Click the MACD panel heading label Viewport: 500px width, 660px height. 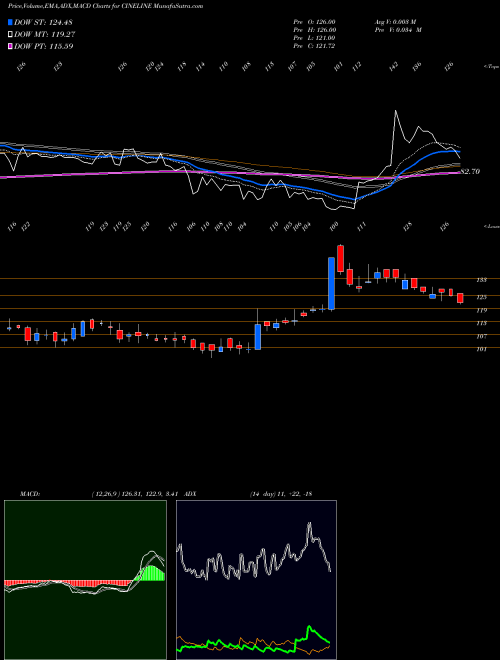coord(30,494)
